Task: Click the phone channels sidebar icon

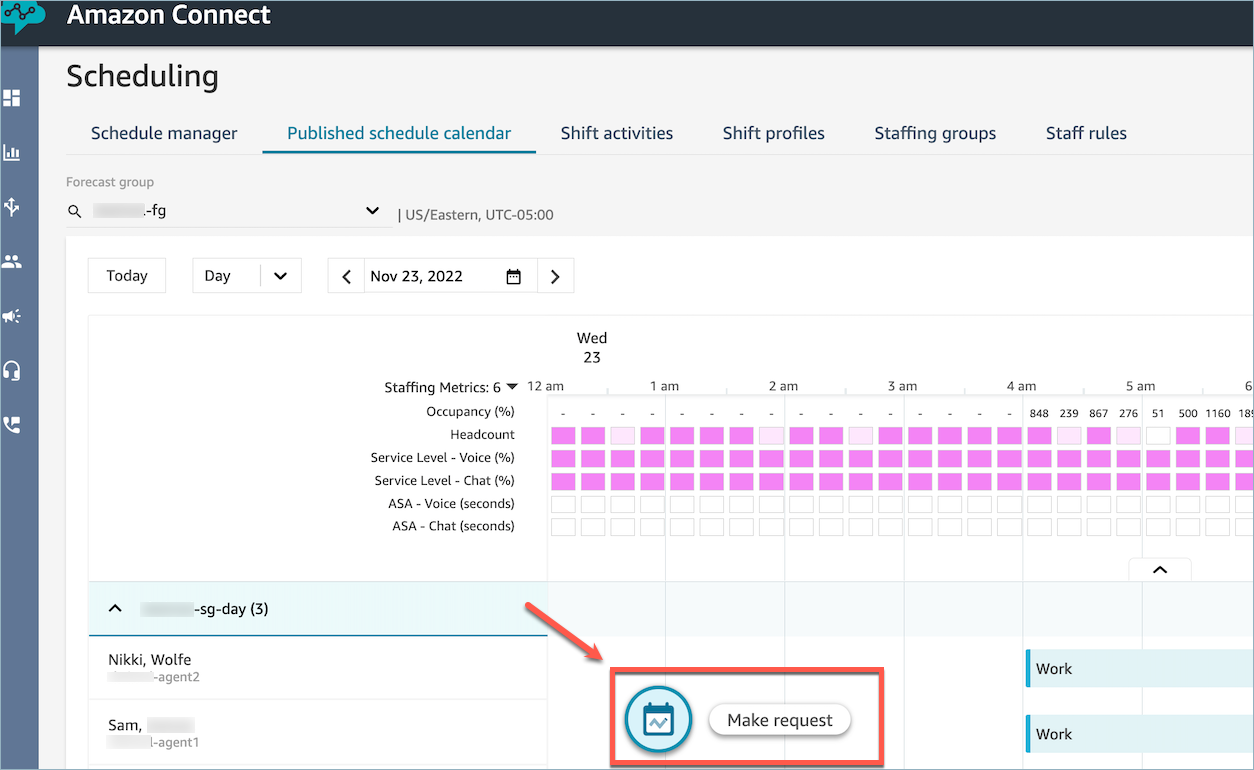Action: click(12, 425)
